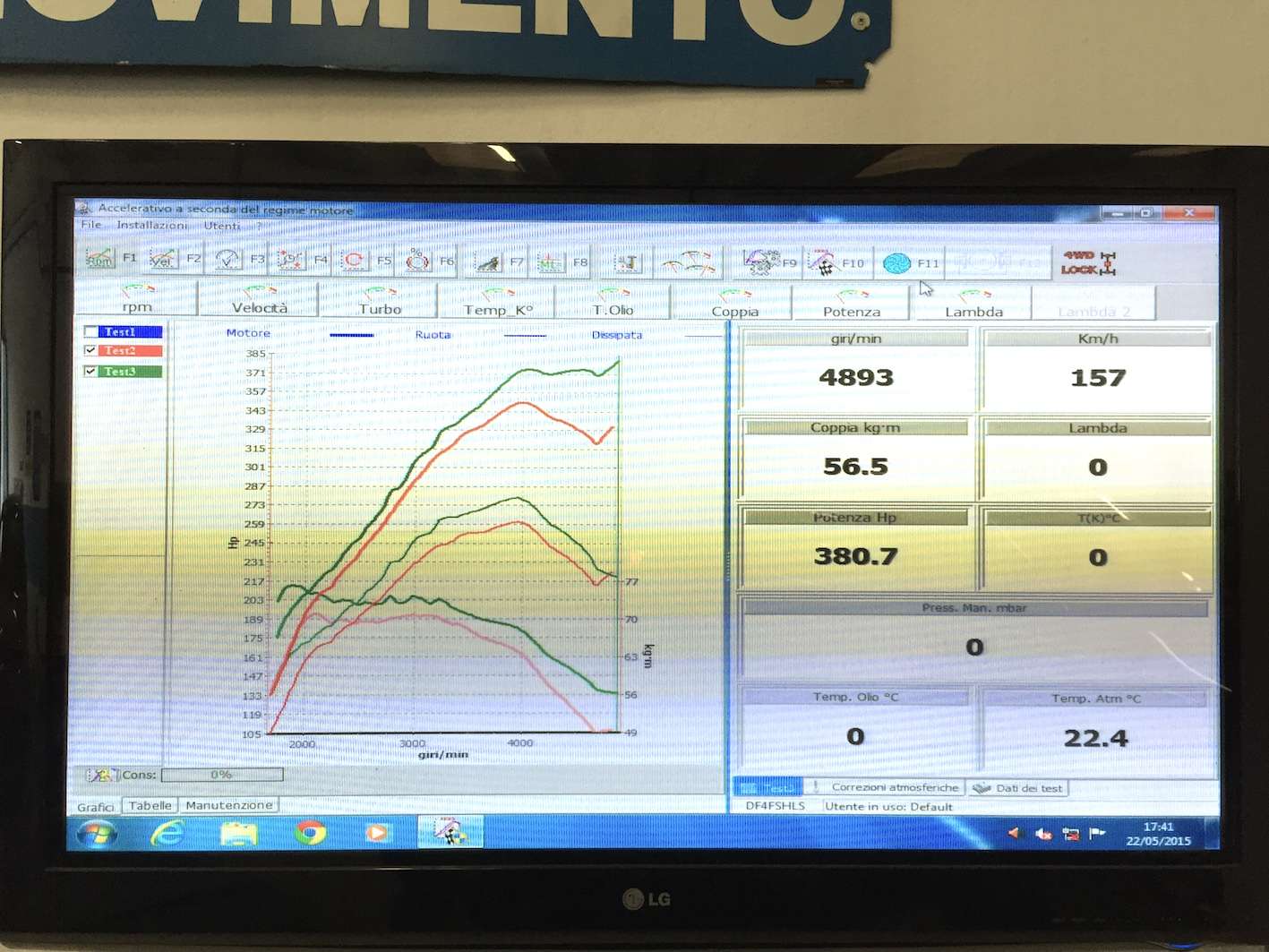Open the Installazioni menu
The height and width of the screenshot is (952, 1269).
151,226
